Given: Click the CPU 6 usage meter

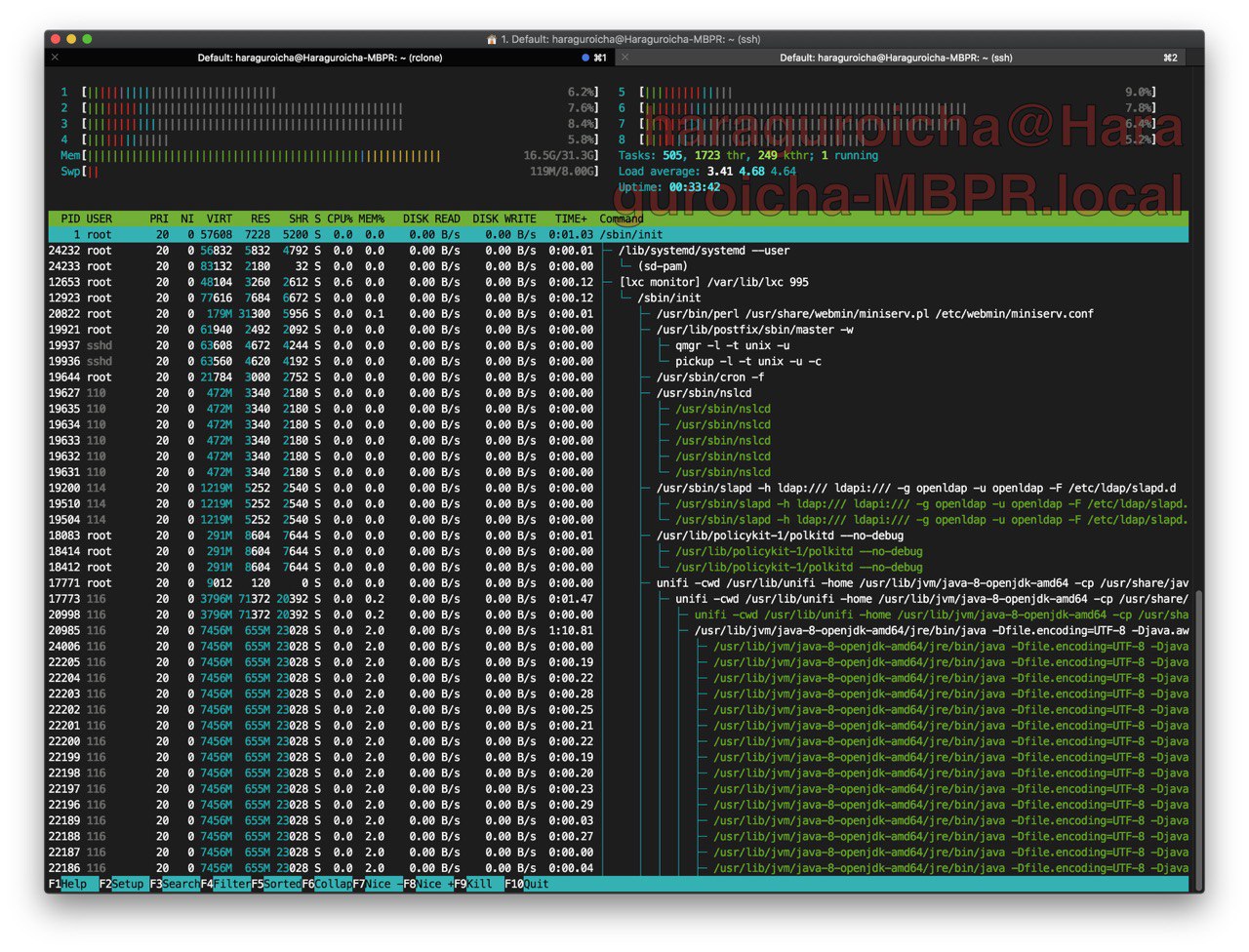Looking at the screenshot, I should [888, 108].
